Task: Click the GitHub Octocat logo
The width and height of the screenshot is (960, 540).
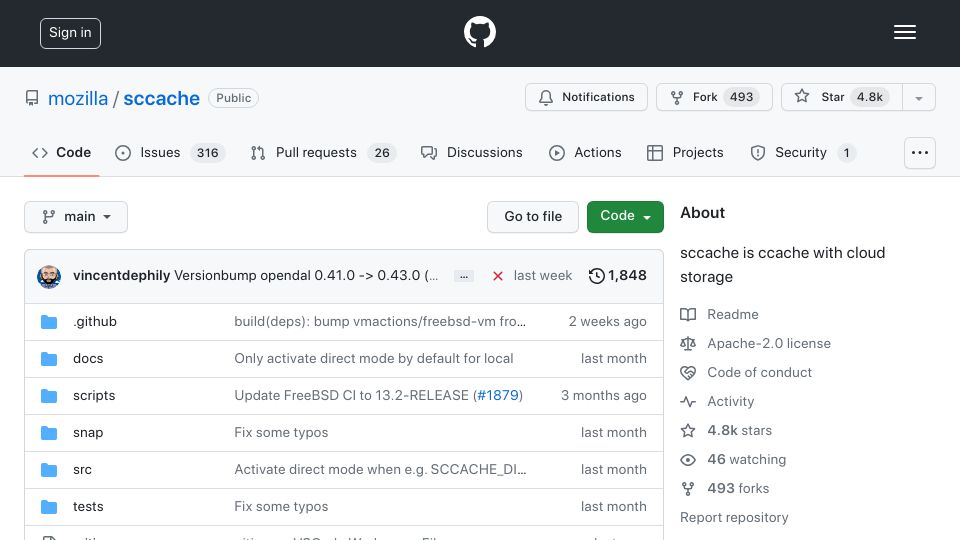Action: (x=479, y=32)
